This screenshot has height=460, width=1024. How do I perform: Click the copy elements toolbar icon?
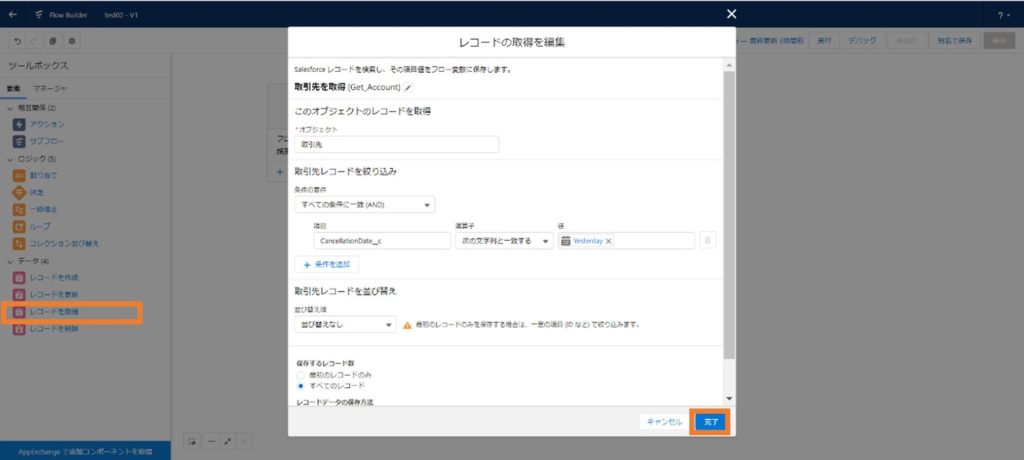(53, 41)
